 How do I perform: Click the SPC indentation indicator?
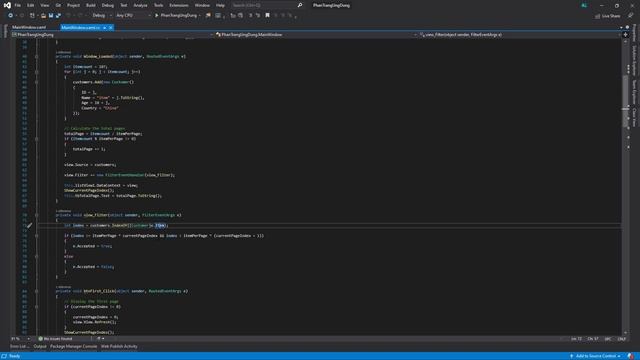(608, 339)
